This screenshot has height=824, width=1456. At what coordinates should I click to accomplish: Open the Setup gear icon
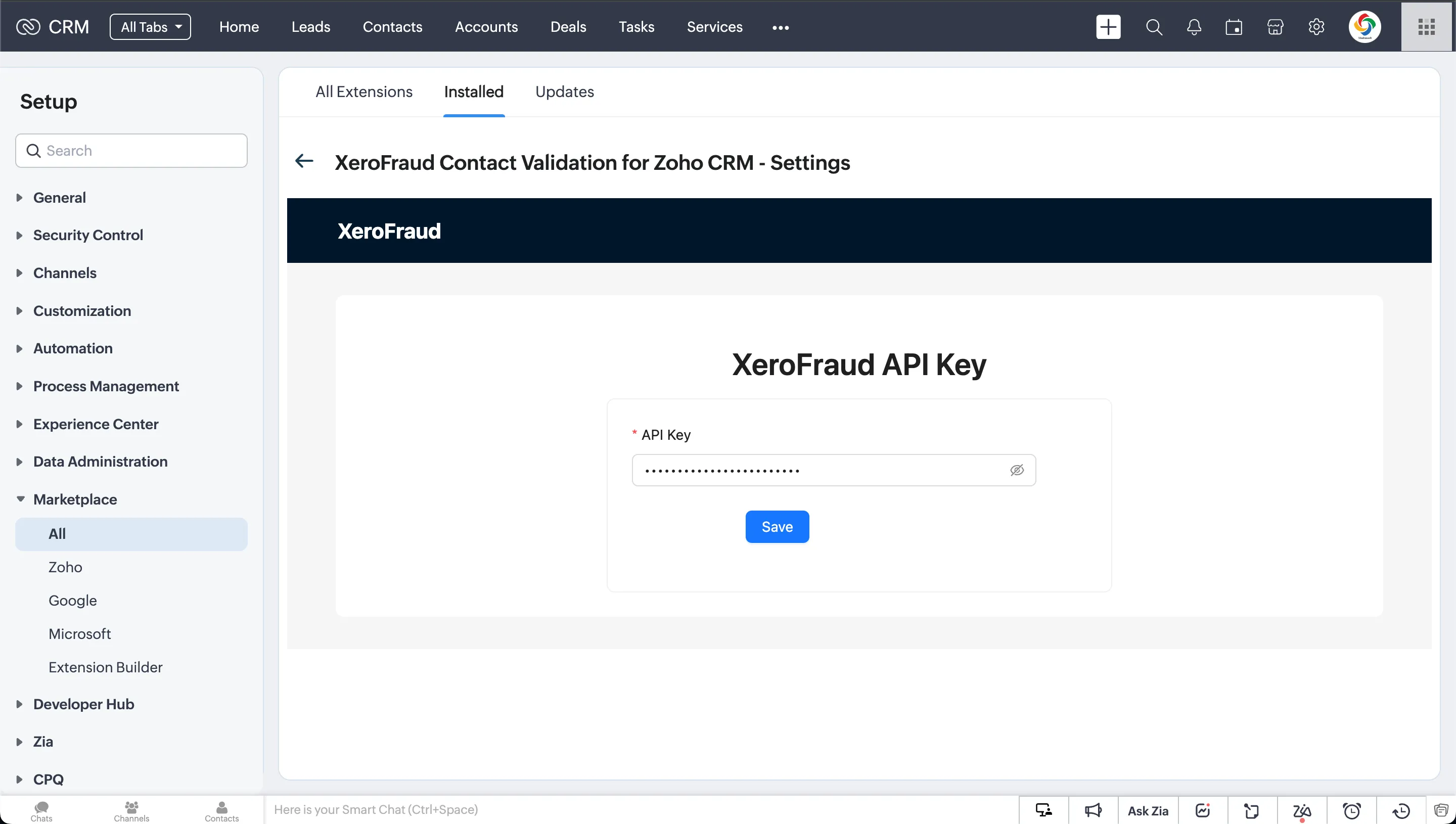pyautogui.click(x=1316, y=27)
